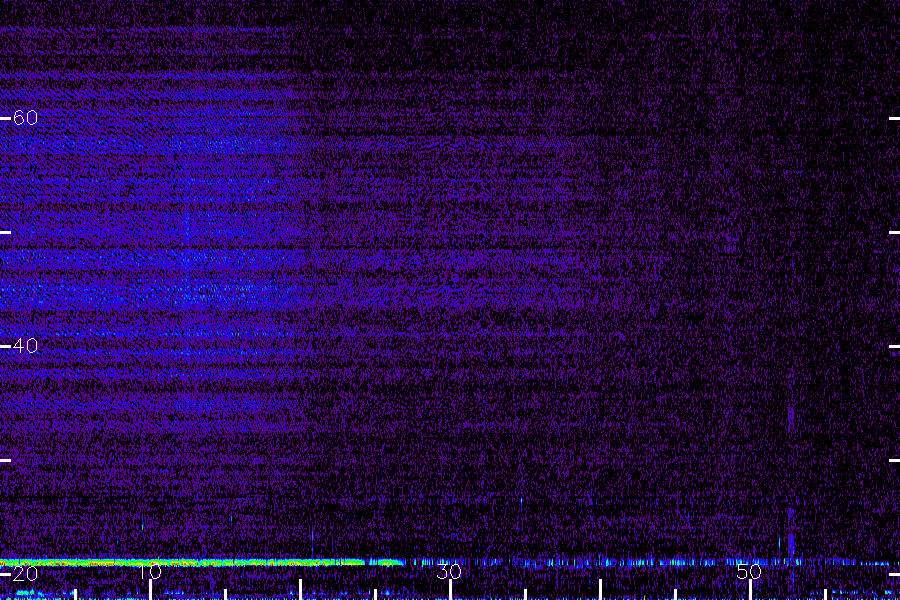Click the "60" label on the vertical axis
The image size is (900, 600).
[x=25, y=118]
